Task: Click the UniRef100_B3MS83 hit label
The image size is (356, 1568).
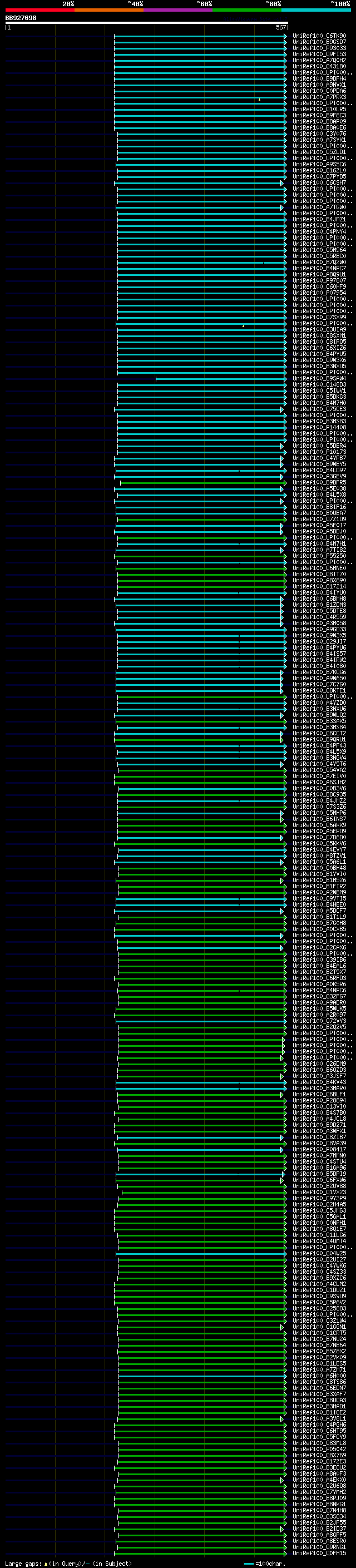Action: (x=319, y=421)
